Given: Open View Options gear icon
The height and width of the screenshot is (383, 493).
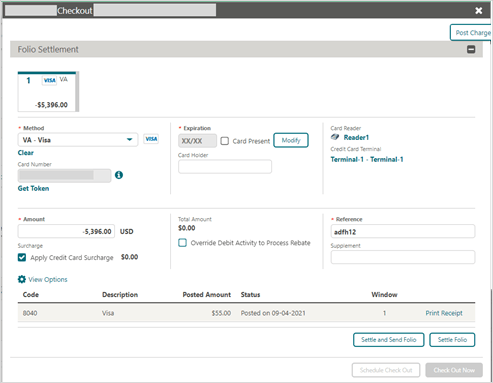Looking at the screenshot, I should tap(22, 279).
